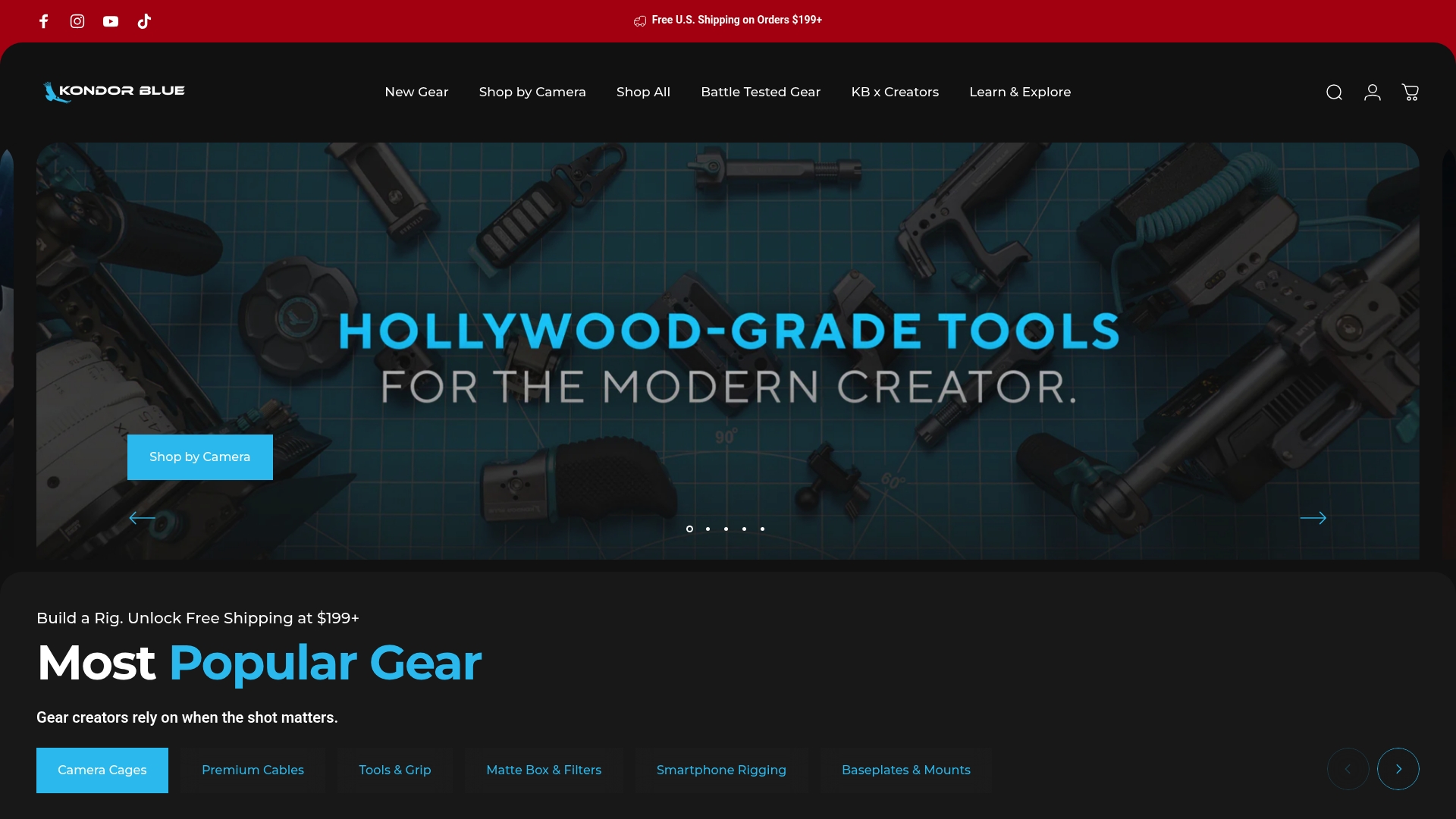Click the free U.S. shipping banner
This screenshot has height=819, width=1456.
coord(727,20)
